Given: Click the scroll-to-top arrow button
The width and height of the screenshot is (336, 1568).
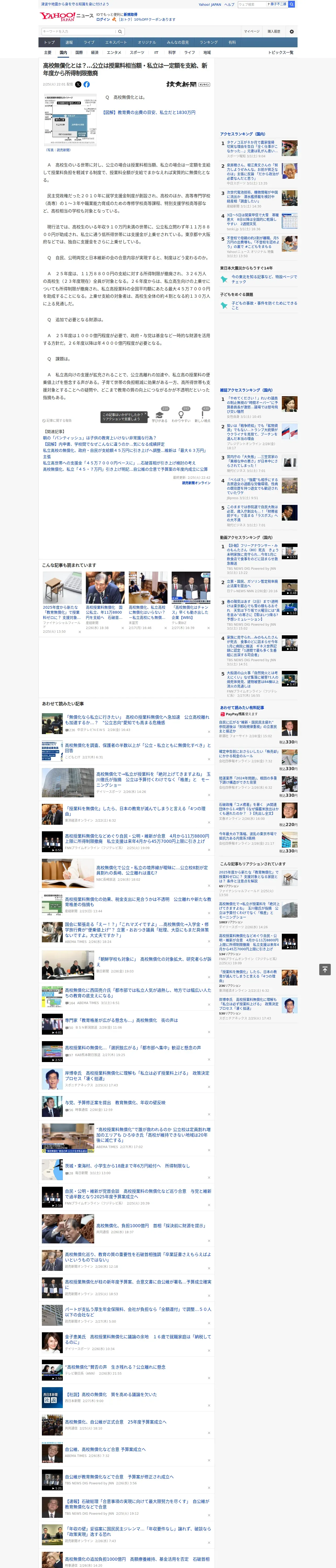Looking at the screenshot, I should point(325,970).
